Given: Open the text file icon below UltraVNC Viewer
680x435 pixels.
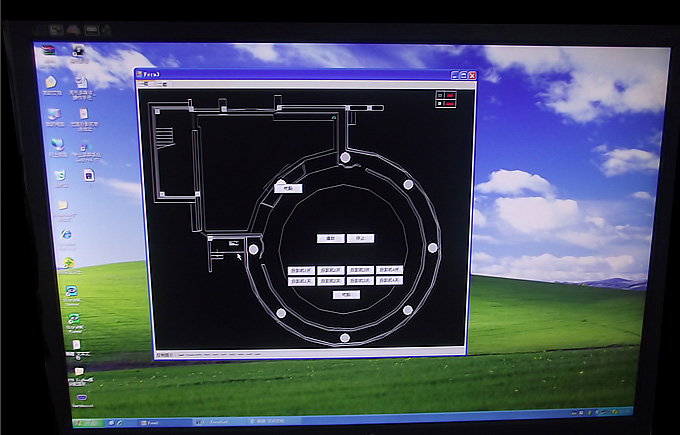Looking at the screenshot, I should coord(76,345).
